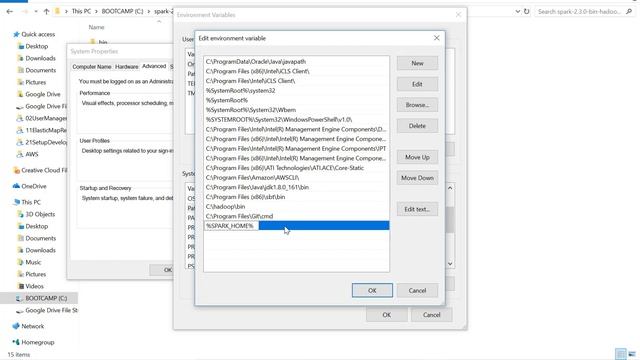Click the Edit button beside path list
The height and width of the screenshot is (360, 640).
[417, 84]
